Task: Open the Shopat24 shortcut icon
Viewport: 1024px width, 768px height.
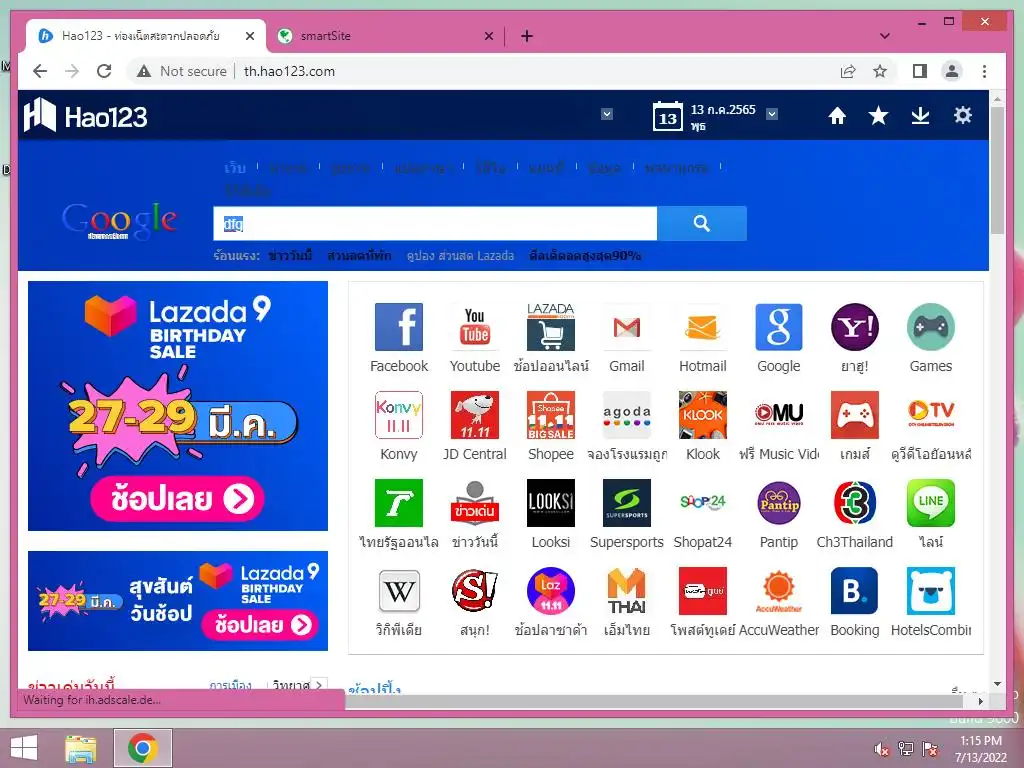Action: (703, 503)
